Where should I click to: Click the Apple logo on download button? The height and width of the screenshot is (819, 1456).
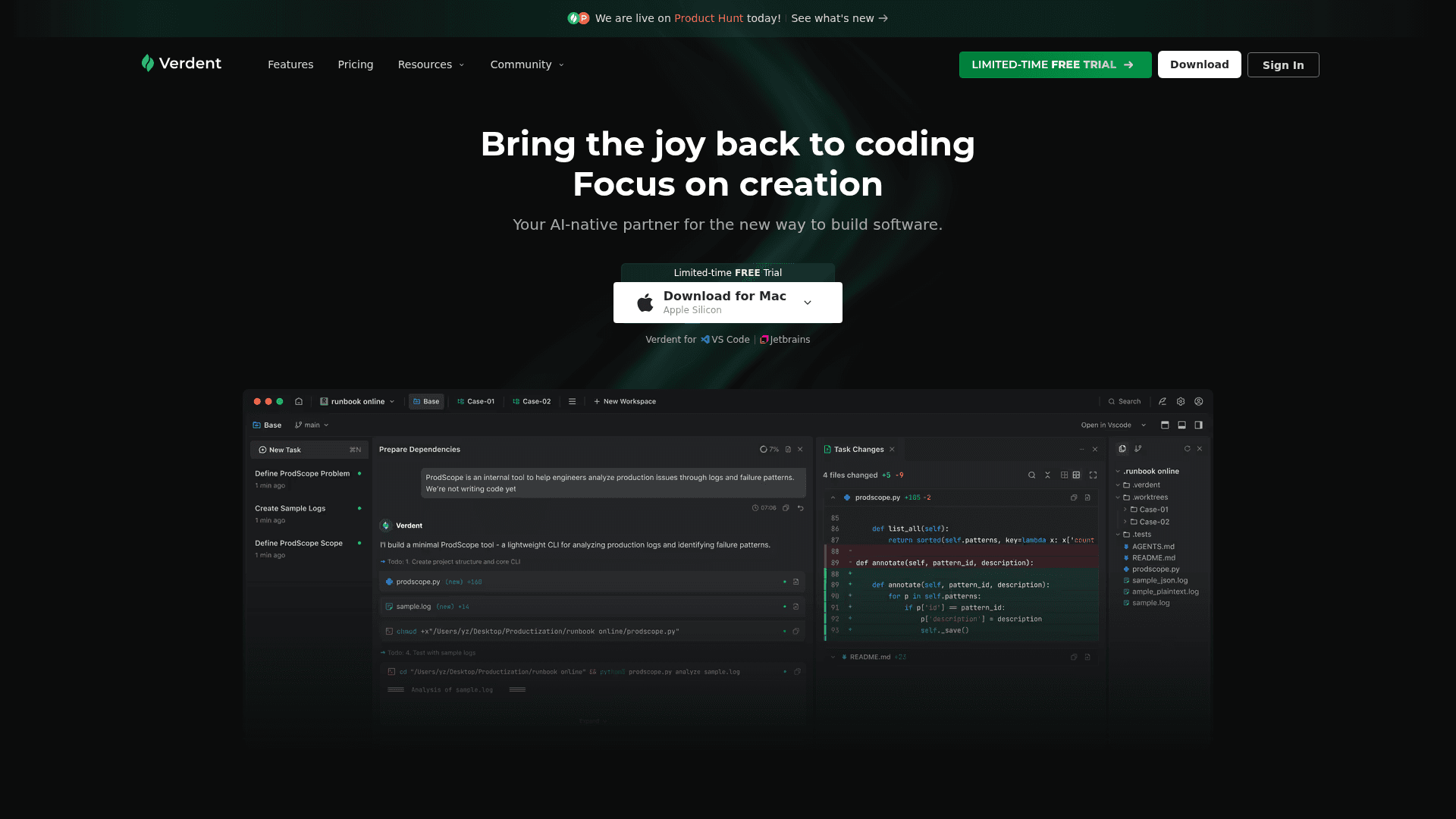[645, 303]
